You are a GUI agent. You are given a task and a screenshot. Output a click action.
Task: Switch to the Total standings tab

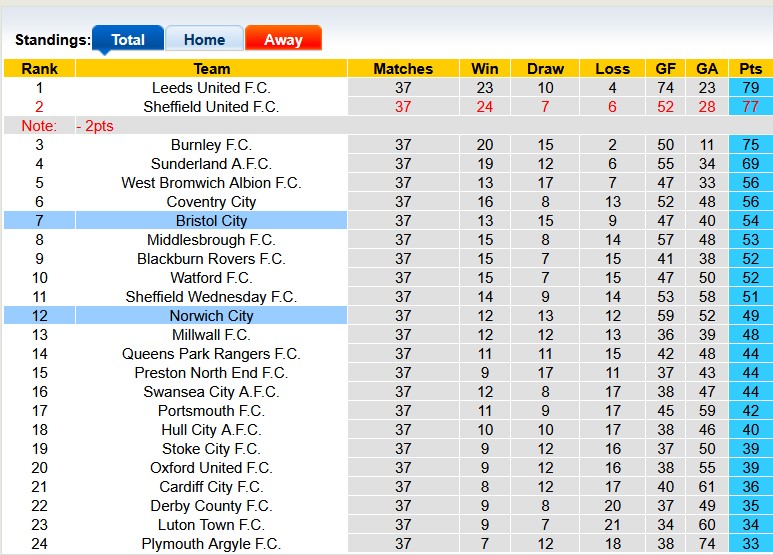click(x=128, y=40)
